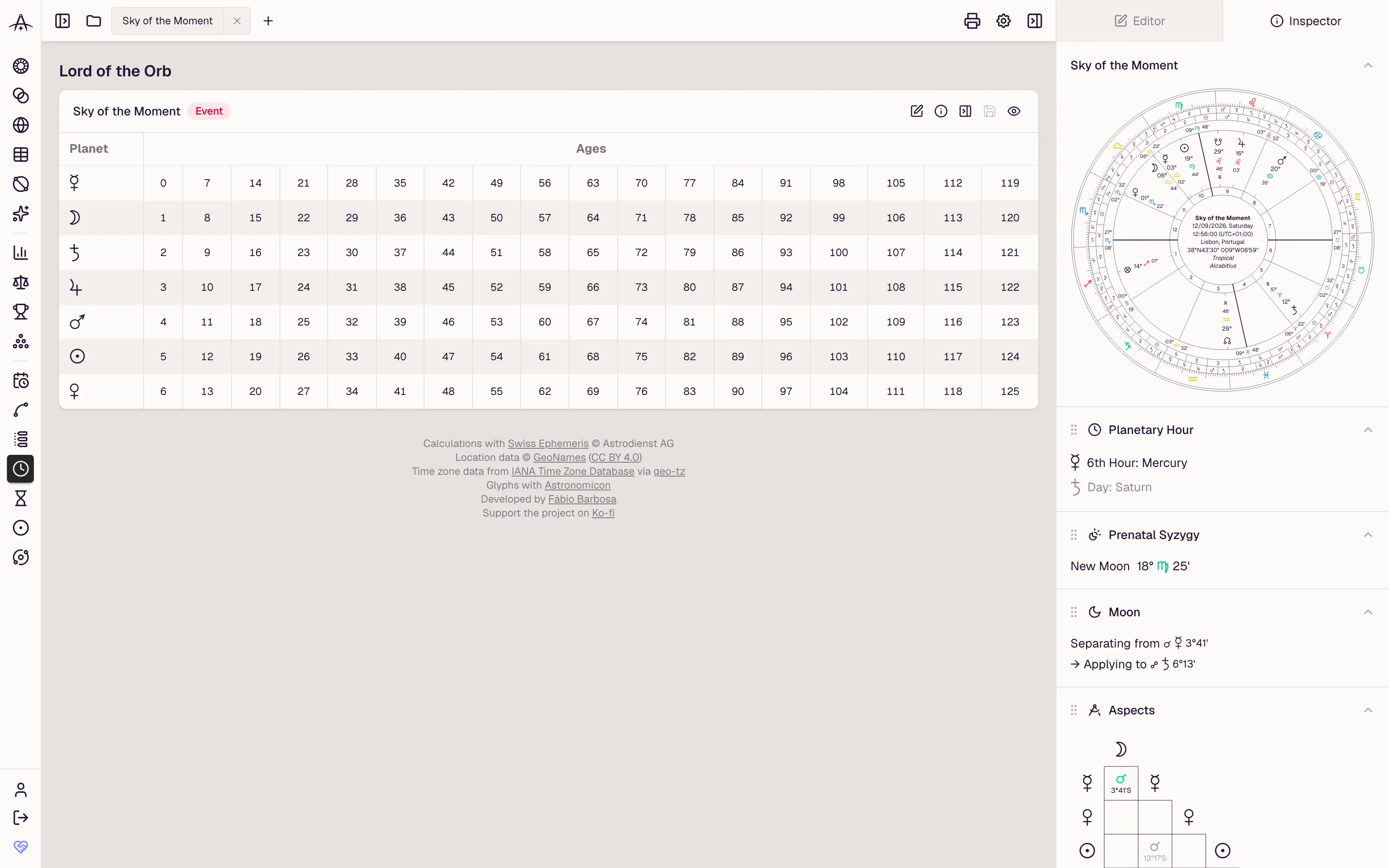Click the print icon in top toolbar
This screenshot has width=1389, height=868.
pyautogui.click(x=972, y=21)
